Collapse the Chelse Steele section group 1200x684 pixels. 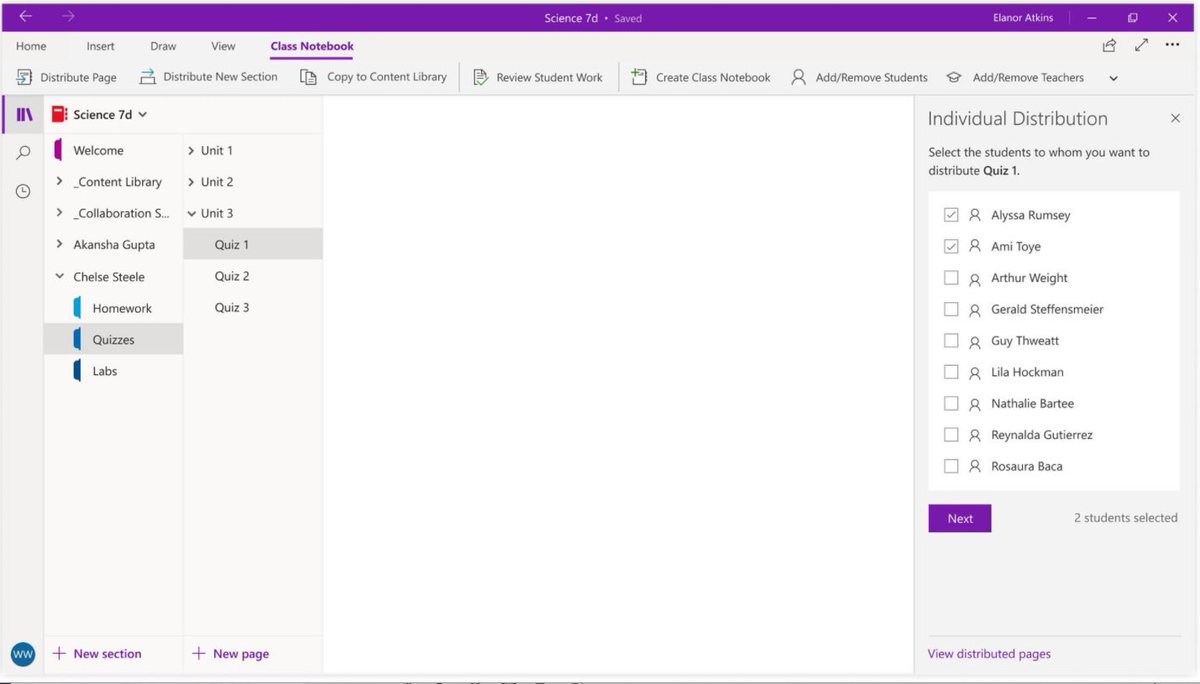(x=59, y=277)
